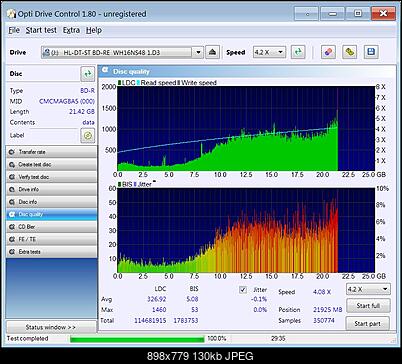This screenshot has width=402, height=364.
Task: Click the LDC average value 326.92
Action: pos(156,299)
